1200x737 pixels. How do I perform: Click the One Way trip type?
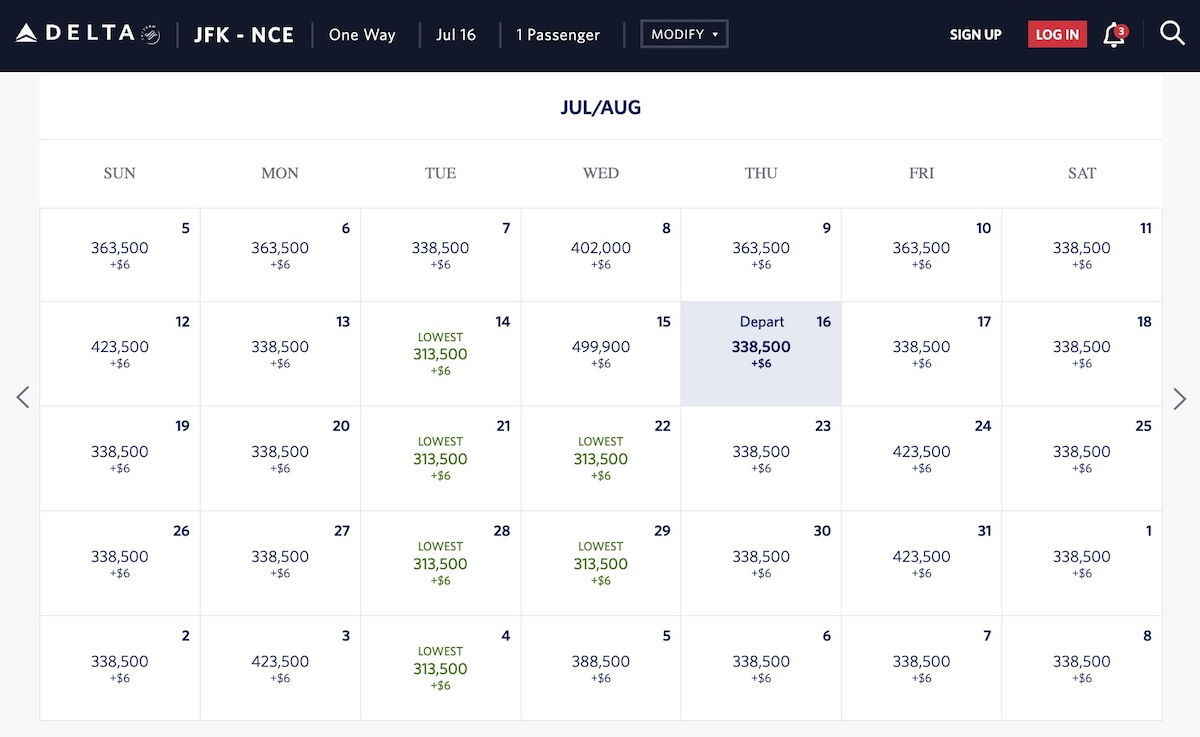click(362, 35)
